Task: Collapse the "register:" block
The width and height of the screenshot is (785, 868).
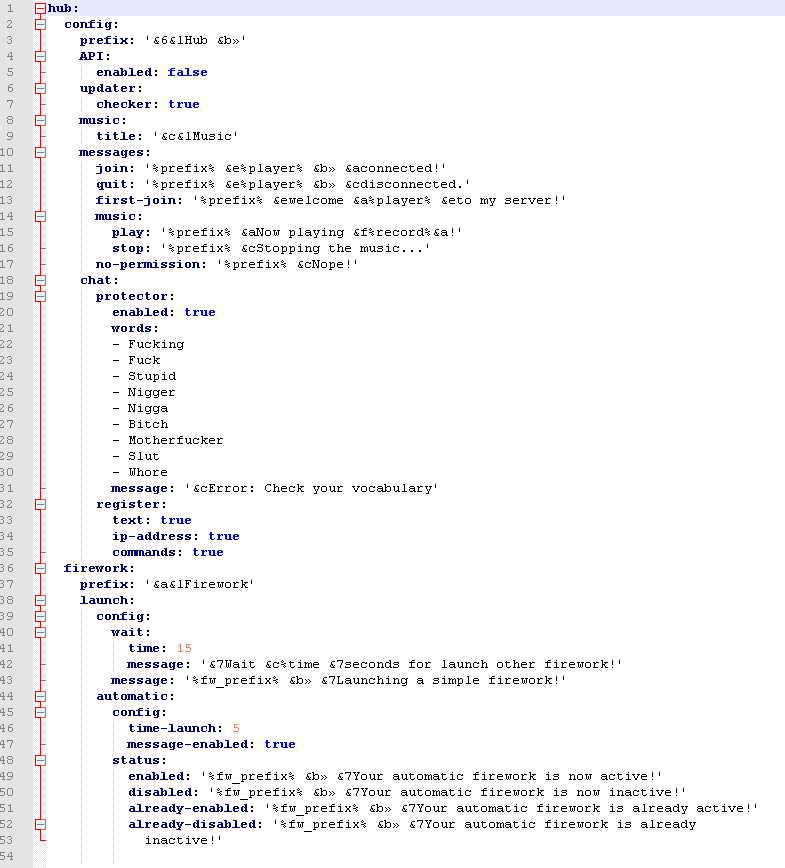Action: coord(40,504)
